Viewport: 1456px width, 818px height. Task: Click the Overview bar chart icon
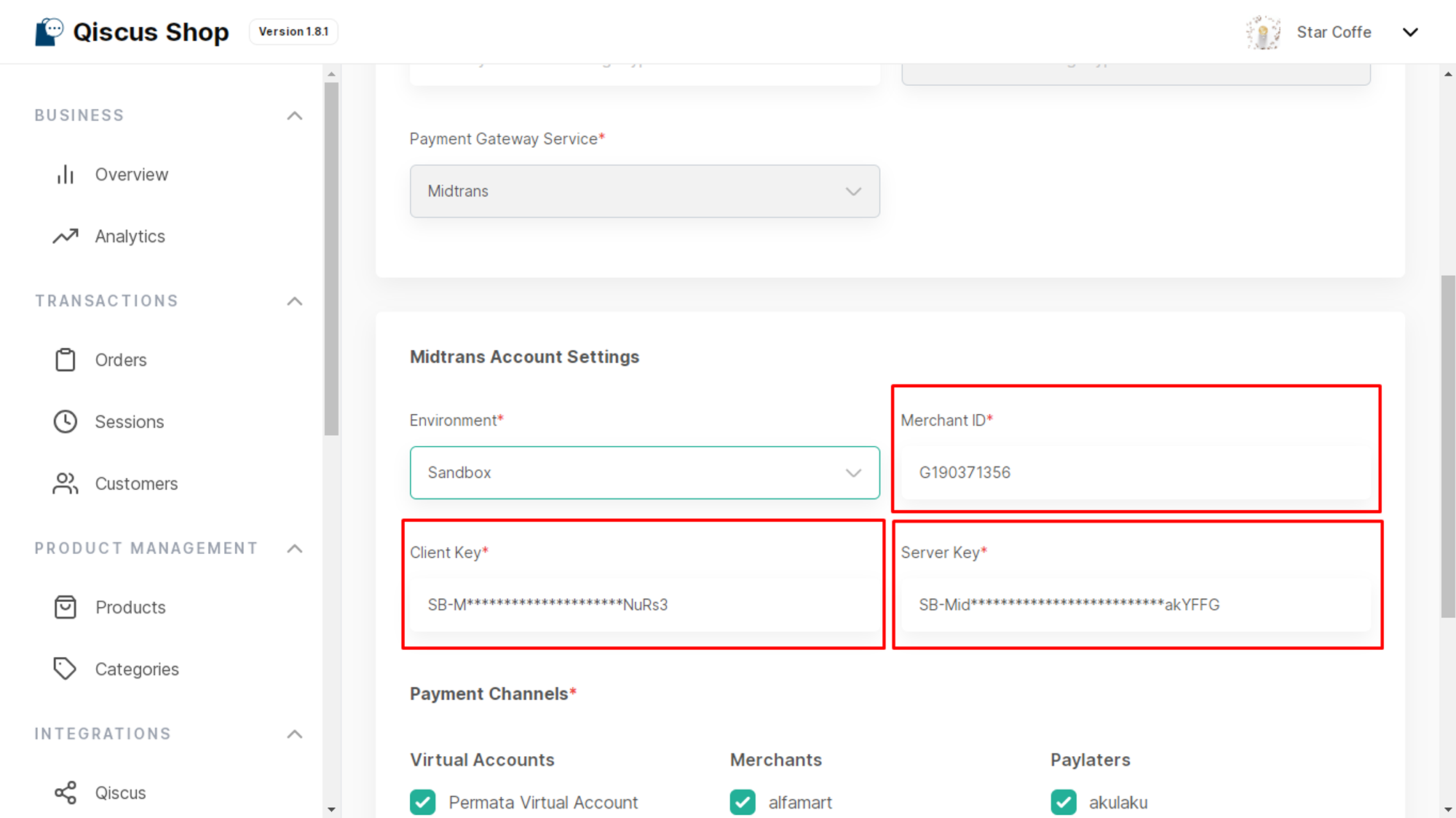66,175
